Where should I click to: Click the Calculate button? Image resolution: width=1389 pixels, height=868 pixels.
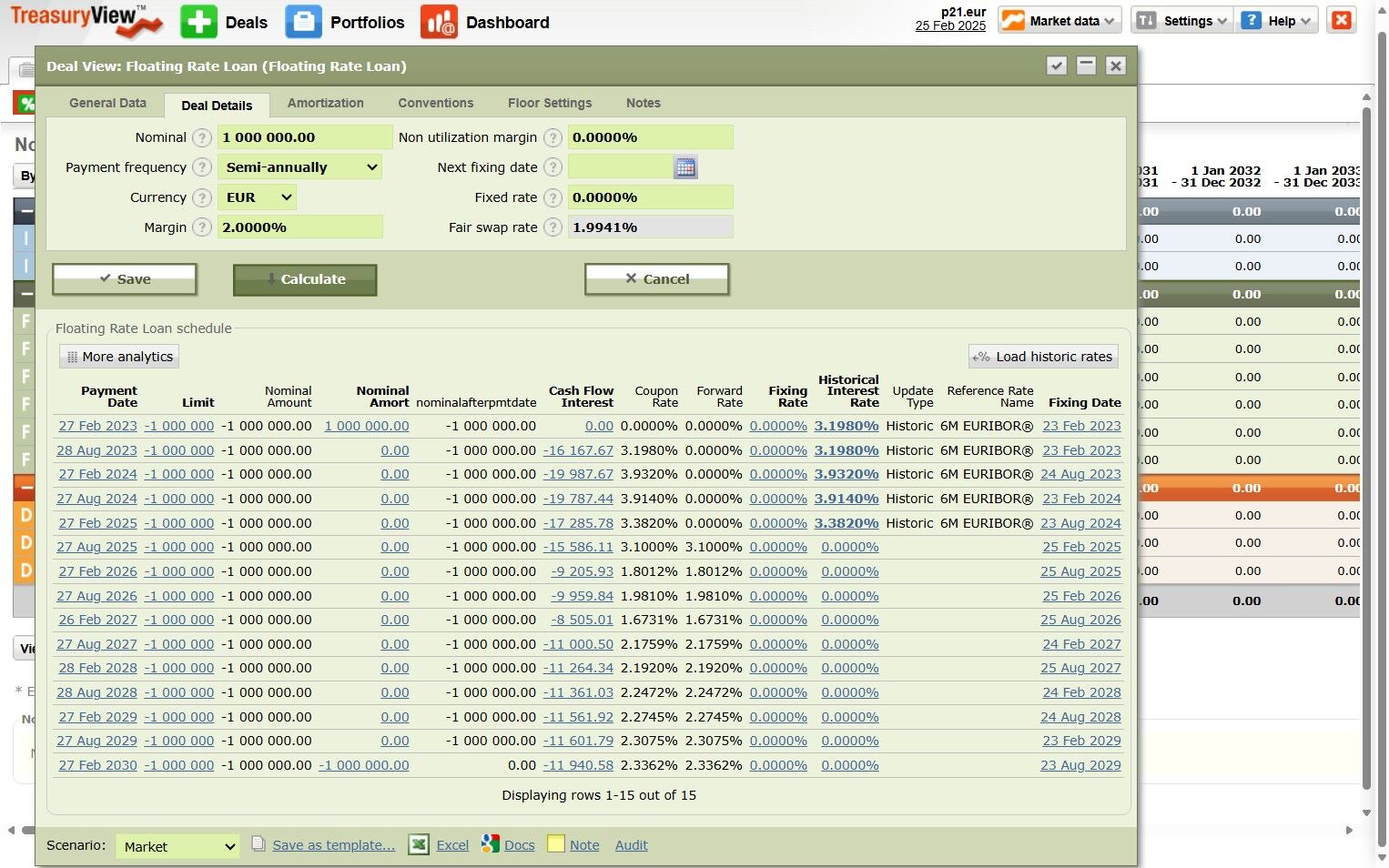coord(305,279)
